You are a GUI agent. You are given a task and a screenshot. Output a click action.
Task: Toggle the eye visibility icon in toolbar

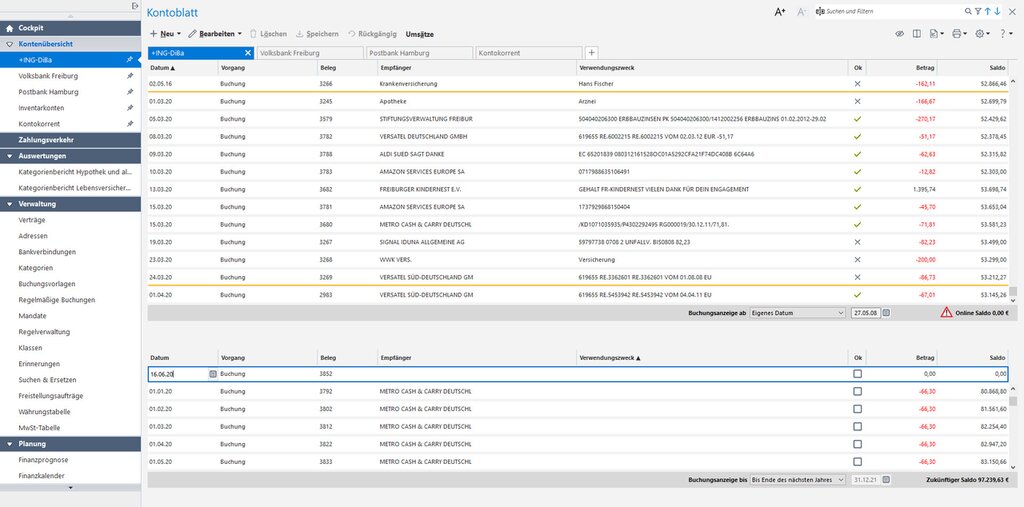(x=899, y=34)
